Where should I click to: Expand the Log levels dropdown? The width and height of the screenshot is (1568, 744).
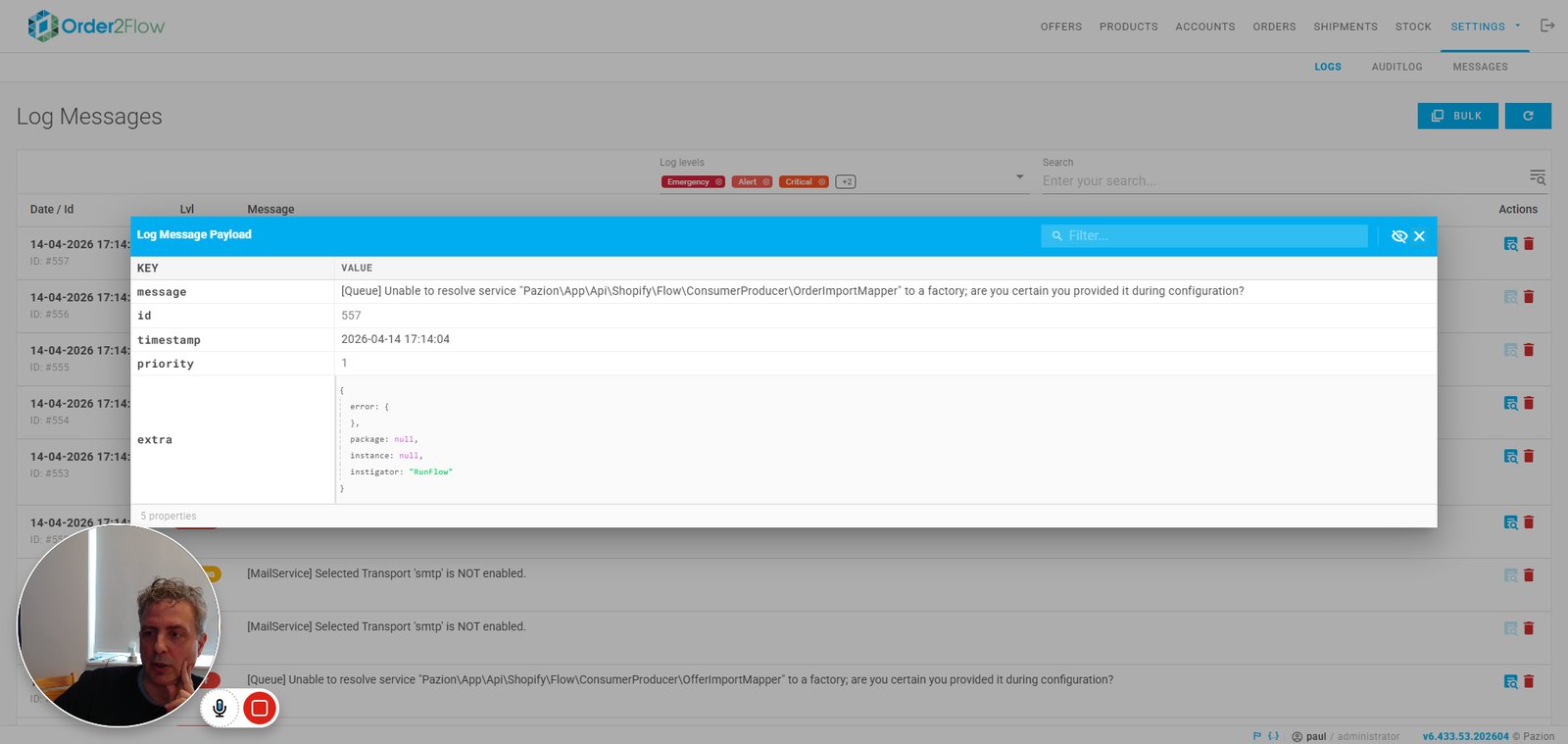(1020, 177)
